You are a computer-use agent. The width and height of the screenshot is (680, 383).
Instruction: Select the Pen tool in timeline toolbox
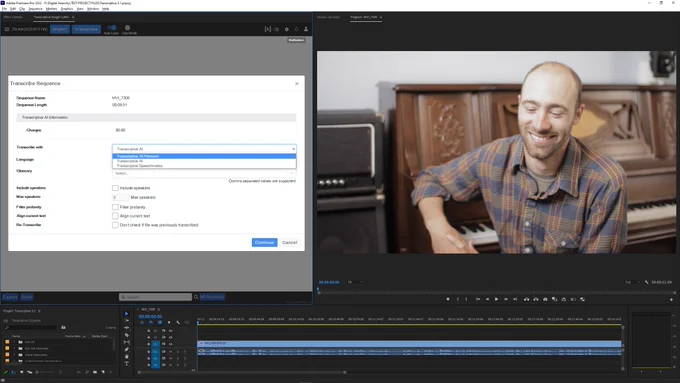tap(127, 349)
